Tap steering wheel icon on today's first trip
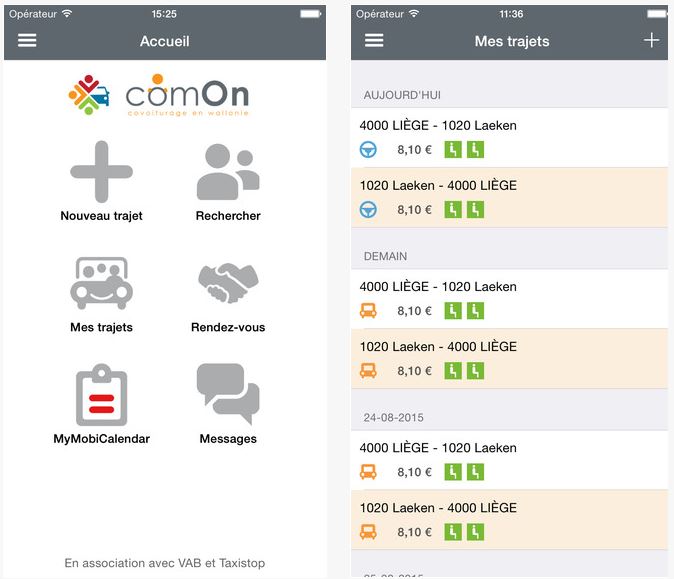Image resolution: width=674 pixels, height=579 pixels. (x=368, y=150)
